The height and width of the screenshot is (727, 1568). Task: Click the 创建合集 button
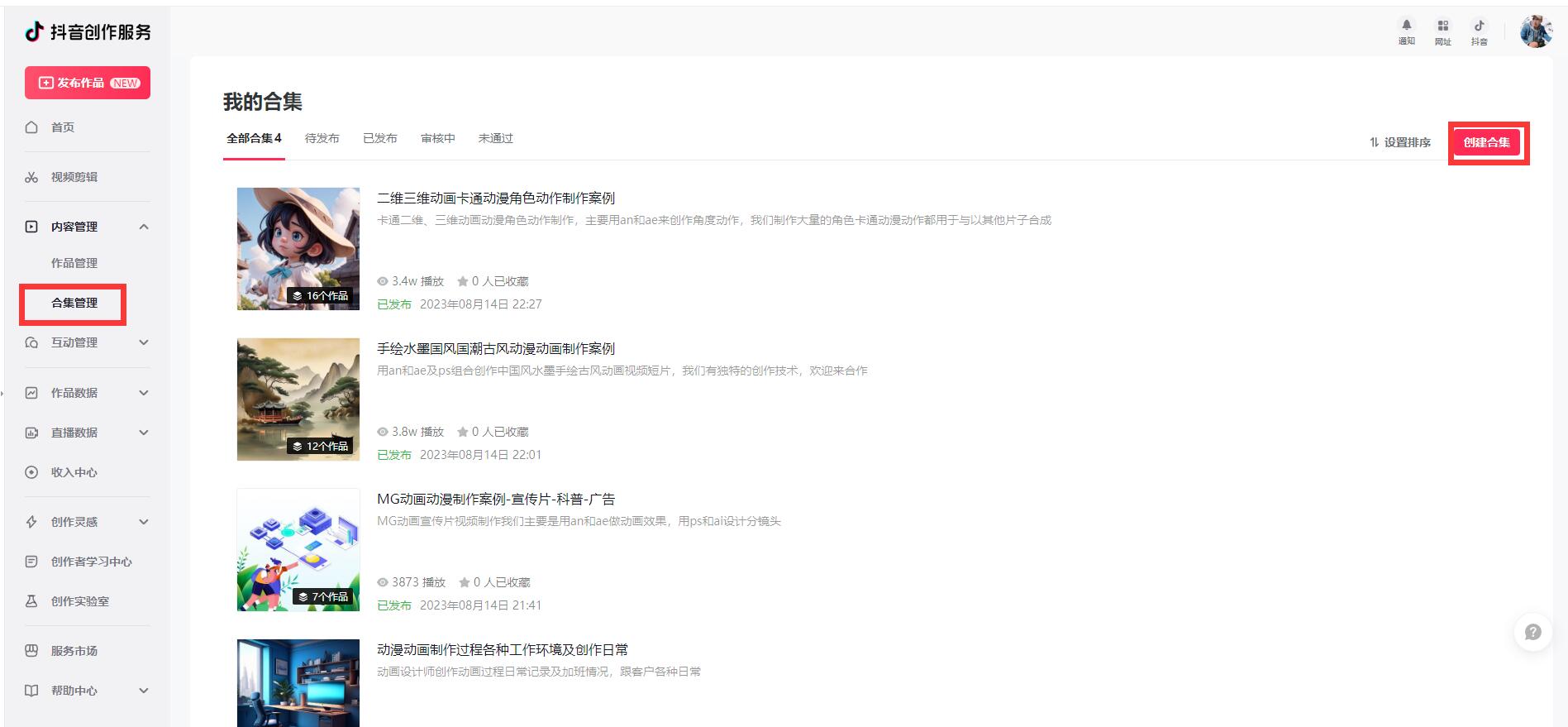point(1487,142)
